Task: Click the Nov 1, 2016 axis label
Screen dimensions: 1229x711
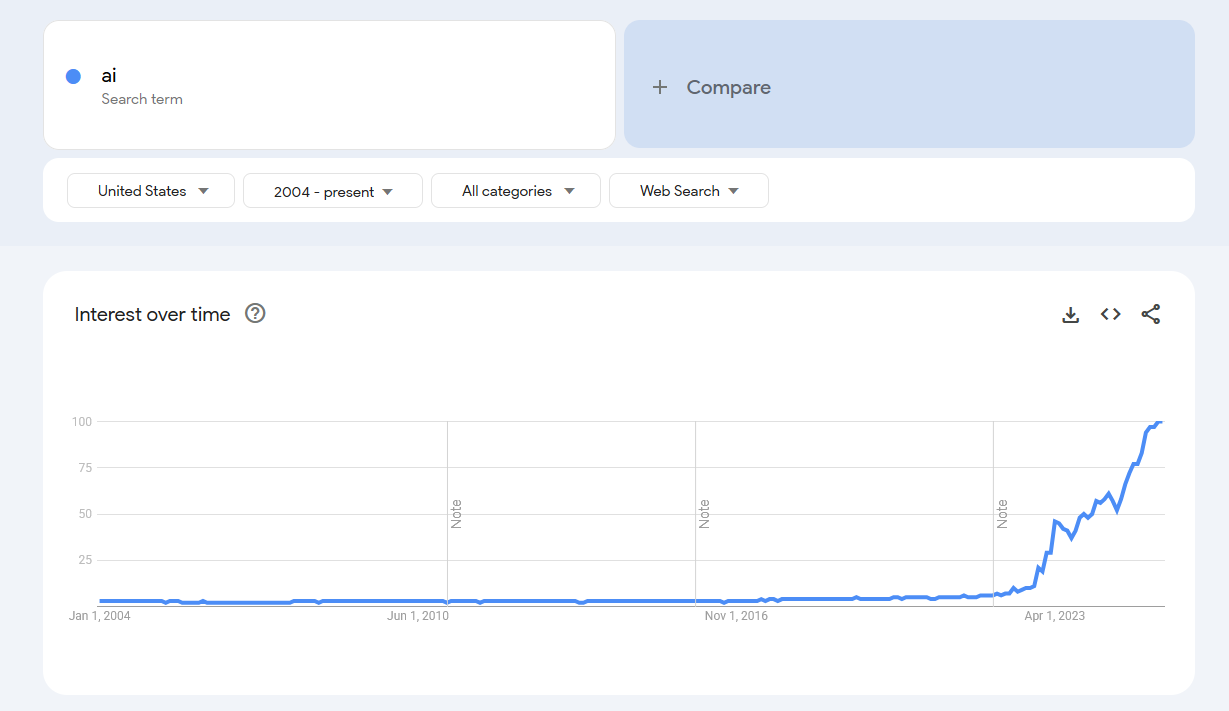Action: 736,616
